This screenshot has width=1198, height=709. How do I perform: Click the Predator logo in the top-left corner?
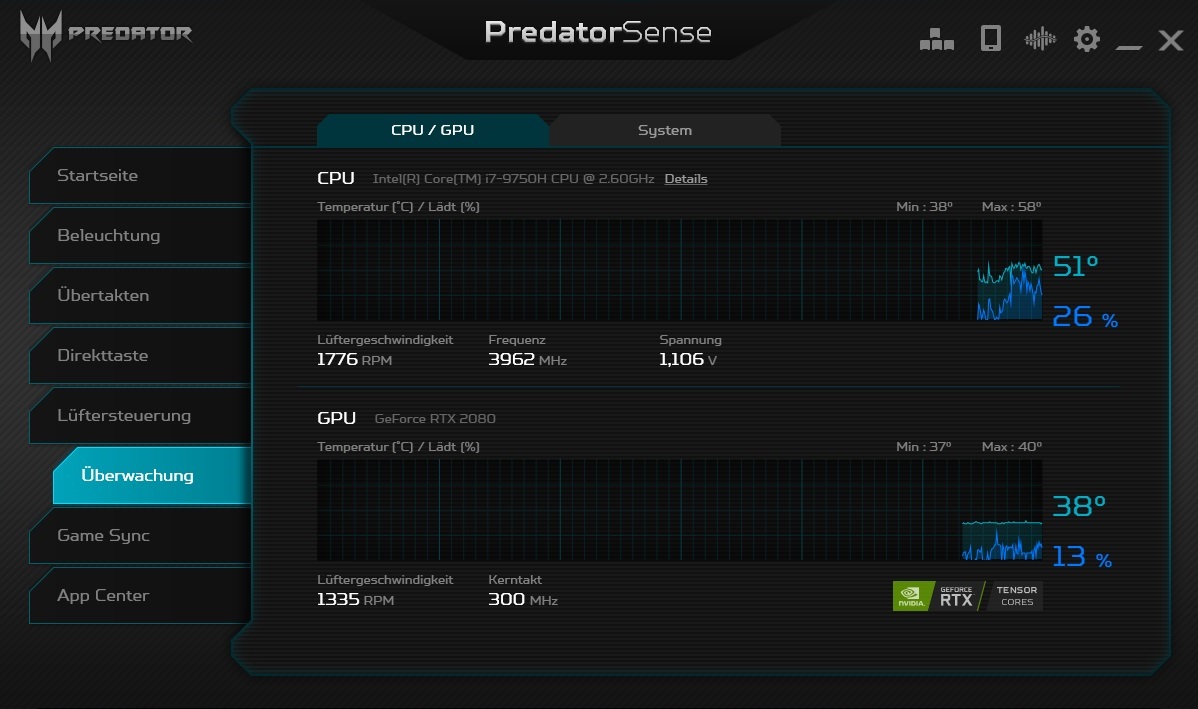click(x=105, y=33)
